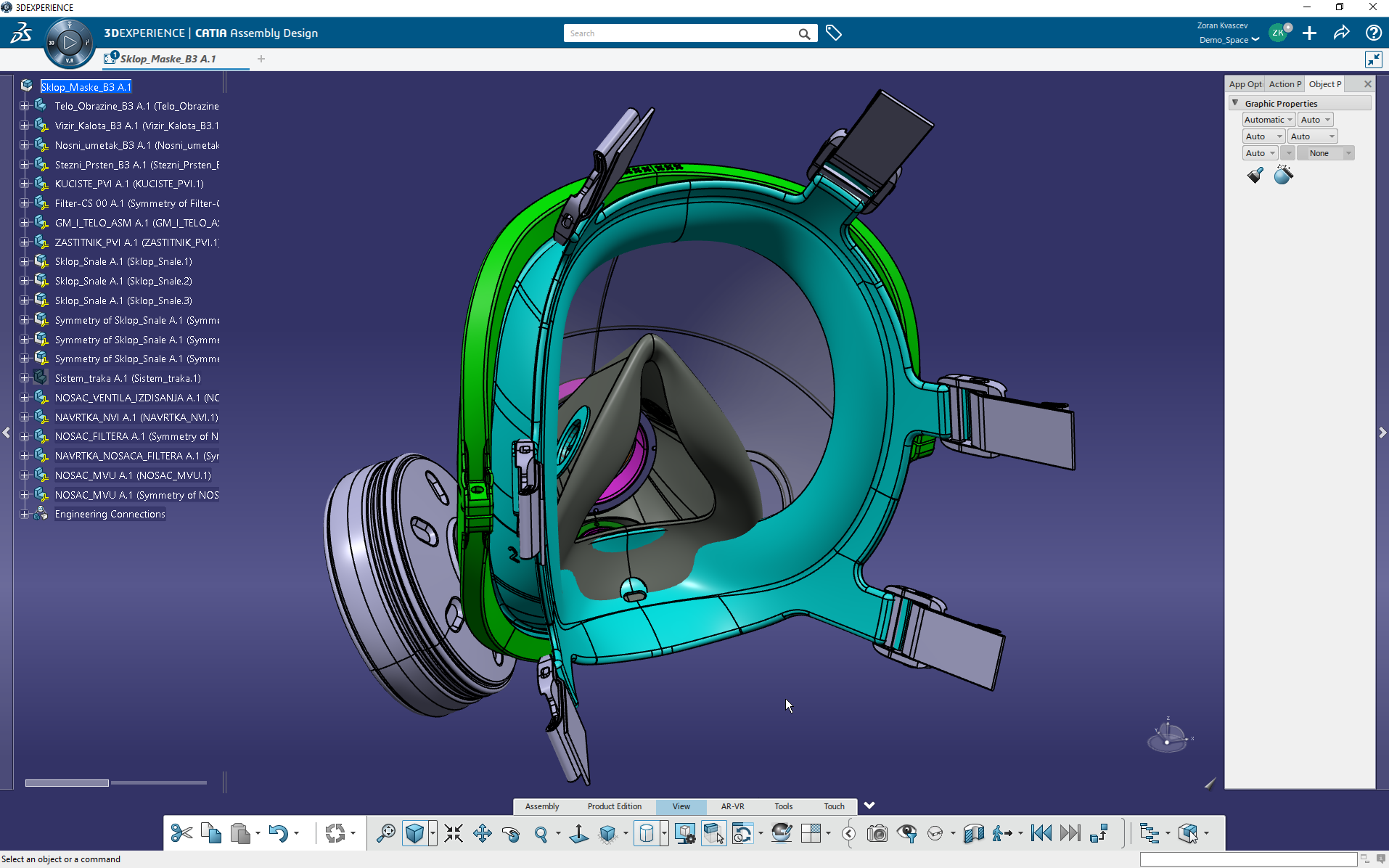Click the Capture camera icon

[x=877, y=833]
